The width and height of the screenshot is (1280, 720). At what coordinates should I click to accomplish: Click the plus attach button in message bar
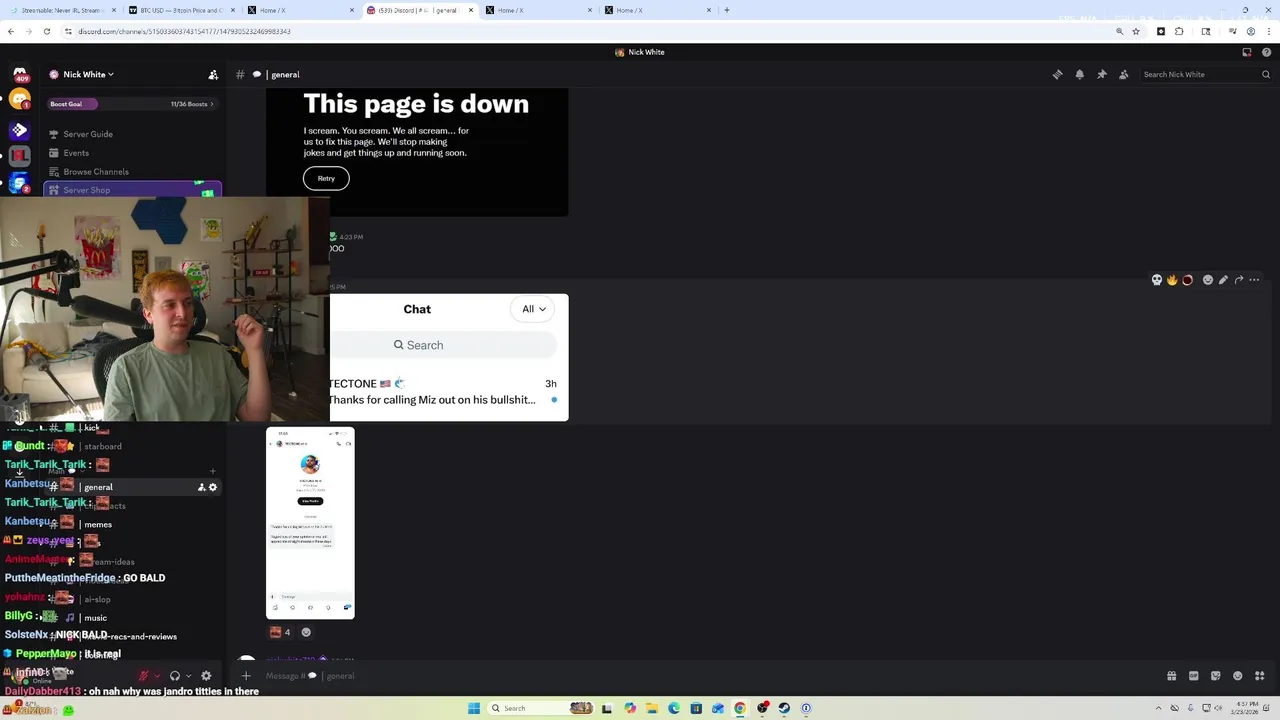point(246,676)
